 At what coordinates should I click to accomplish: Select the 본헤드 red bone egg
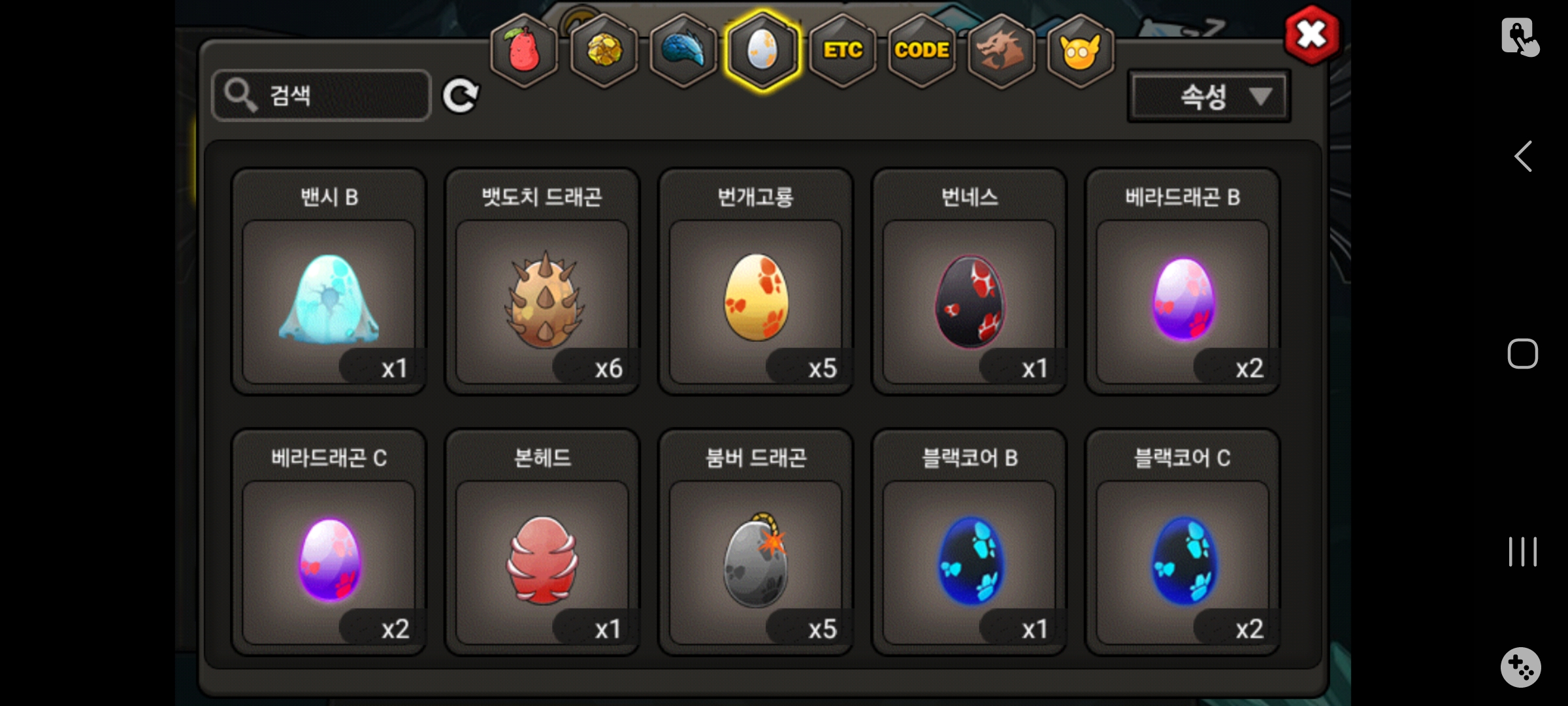click(x=542, y=542)
